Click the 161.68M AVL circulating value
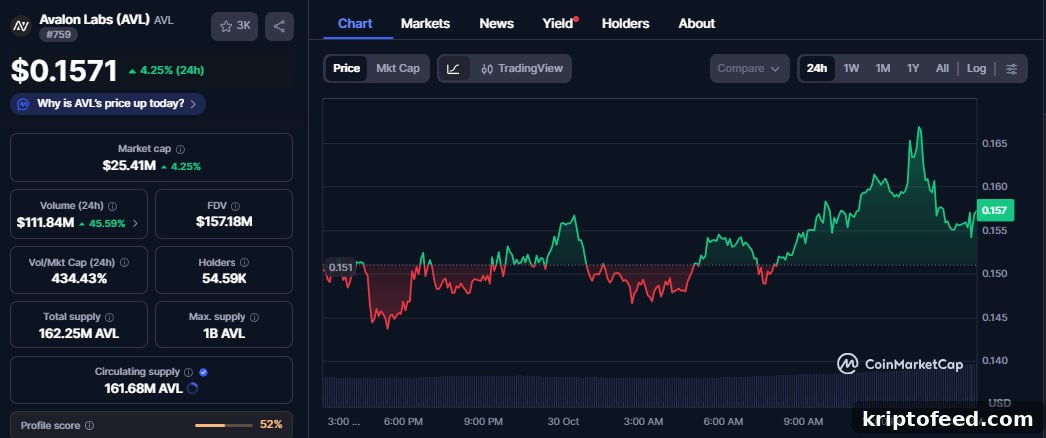This screenshot has width=1046, height=438. click(x=143, y=389)
